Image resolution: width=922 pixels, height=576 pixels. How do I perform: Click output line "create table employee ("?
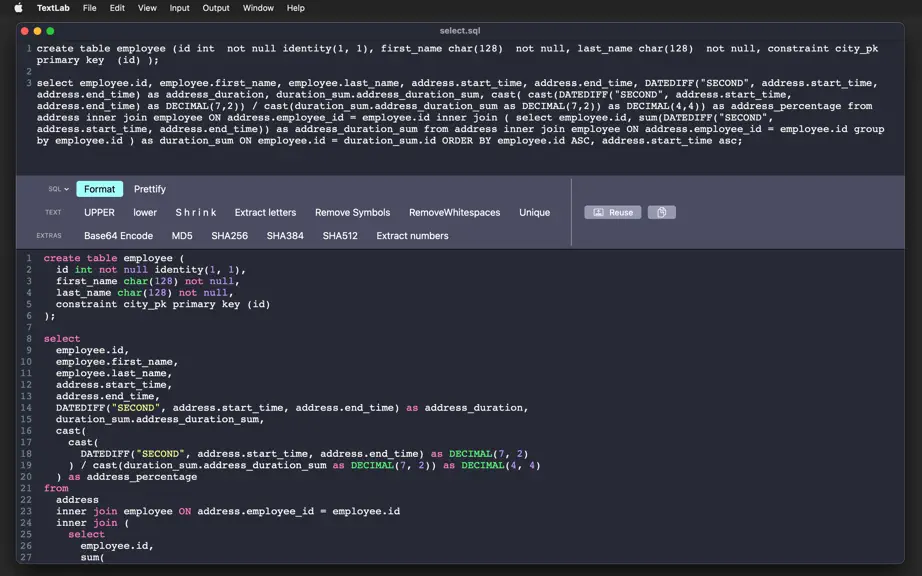click(x=113, y=258)
